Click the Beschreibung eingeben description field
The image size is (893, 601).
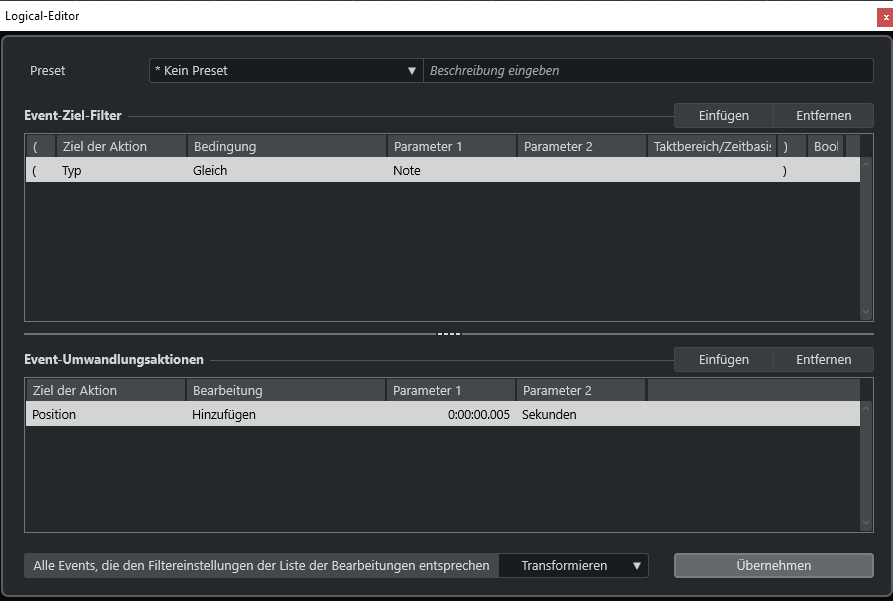647,71
